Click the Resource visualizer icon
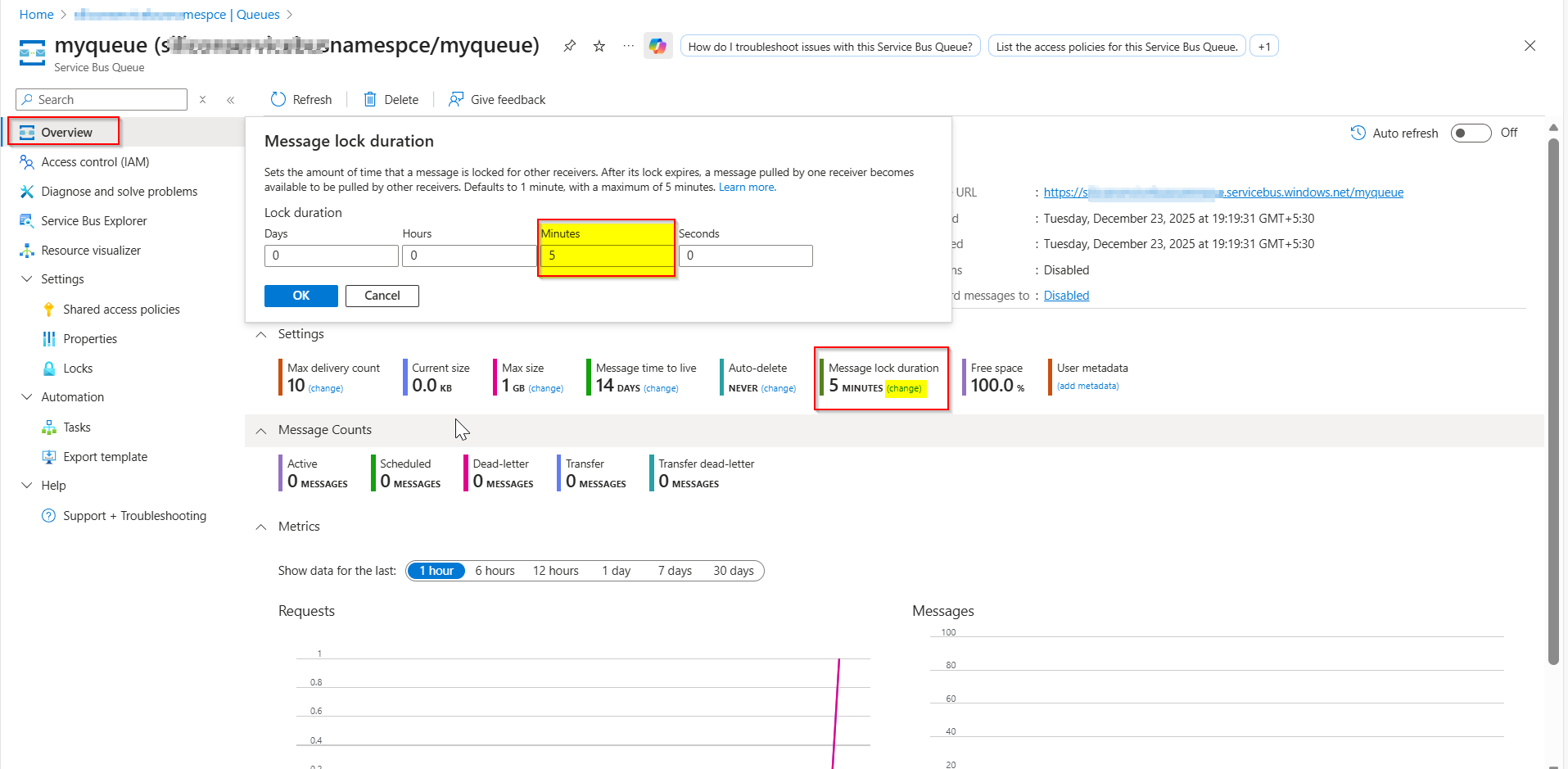Image resolution: width=1568 pixels, height=769 pixels. coord(27,251)
